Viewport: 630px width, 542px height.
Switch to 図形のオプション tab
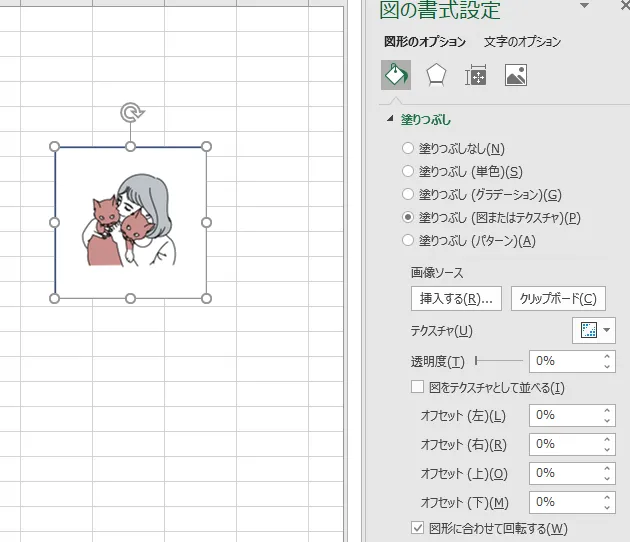click(x=425, y=41)
